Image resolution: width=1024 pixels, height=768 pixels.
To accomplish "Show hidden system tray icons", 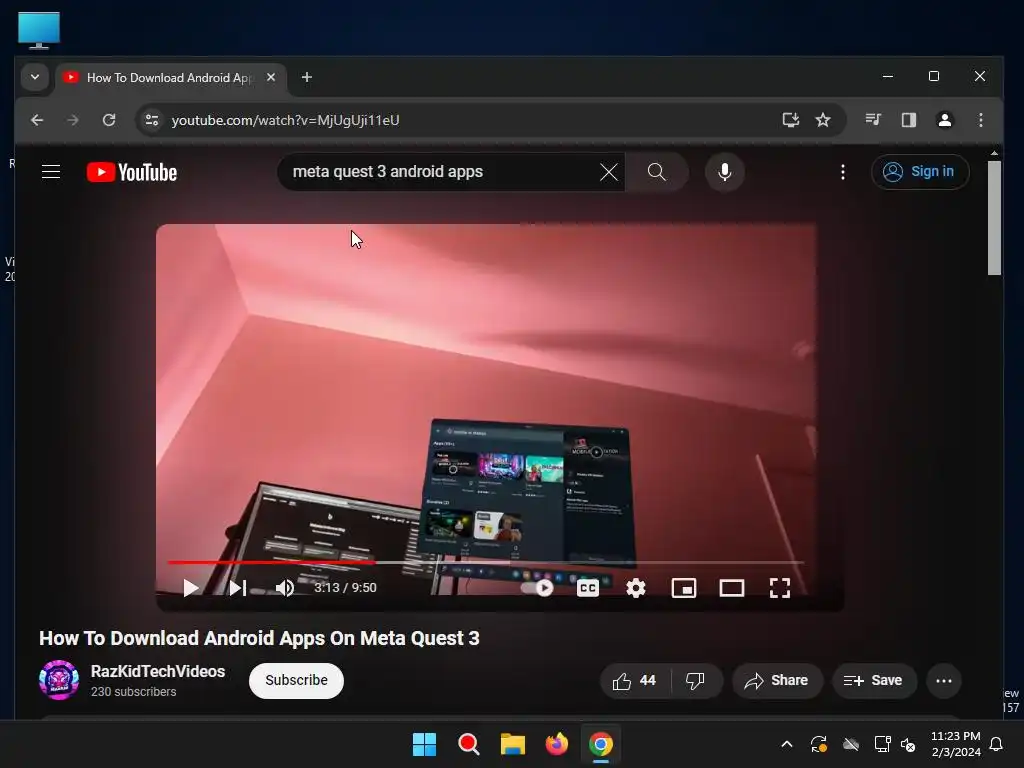I will coord(787,744).
